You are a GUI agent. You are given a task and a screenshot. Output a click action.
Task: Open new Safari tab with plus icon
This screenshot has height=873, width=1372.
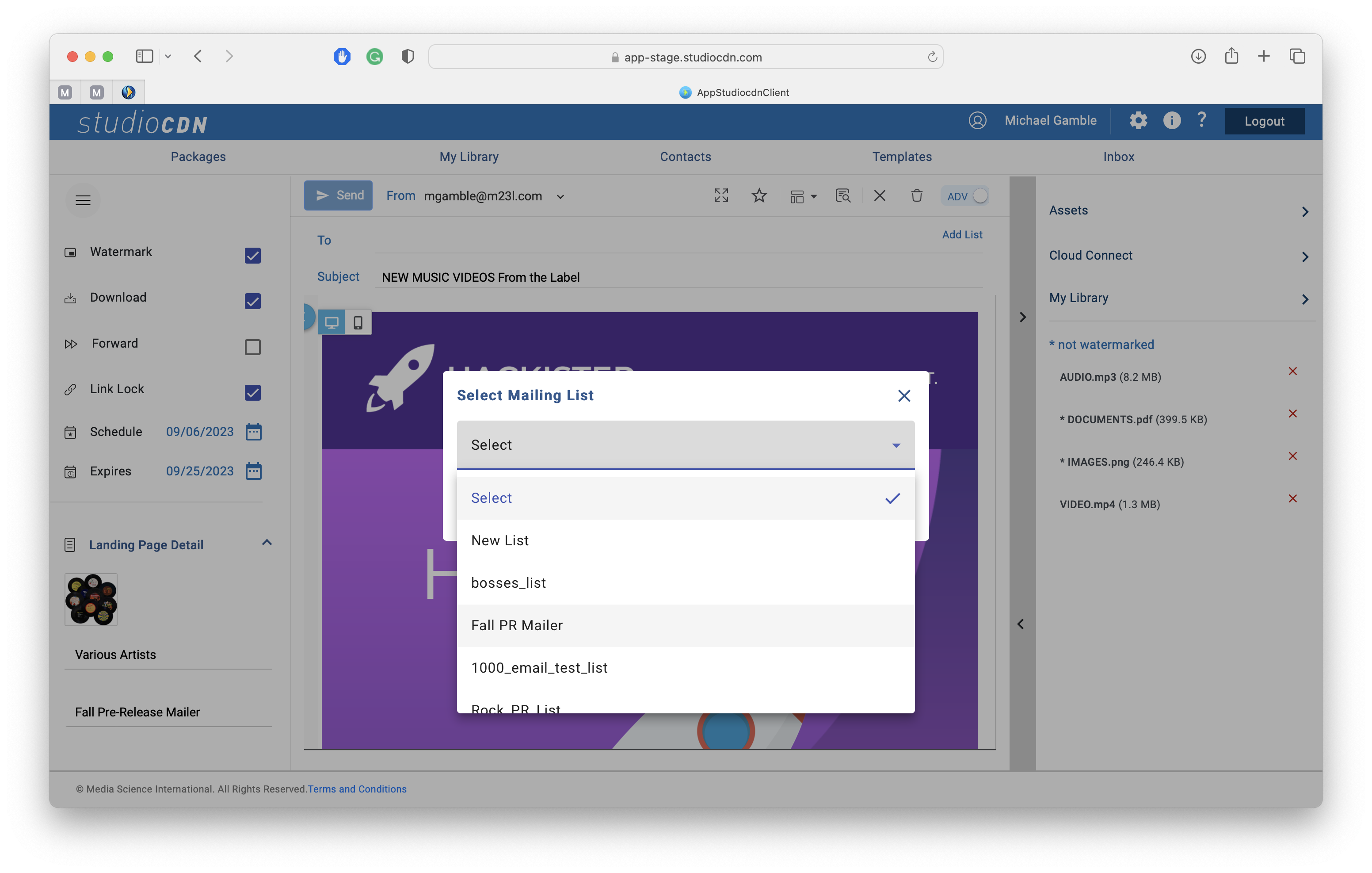pos(1264,56)
